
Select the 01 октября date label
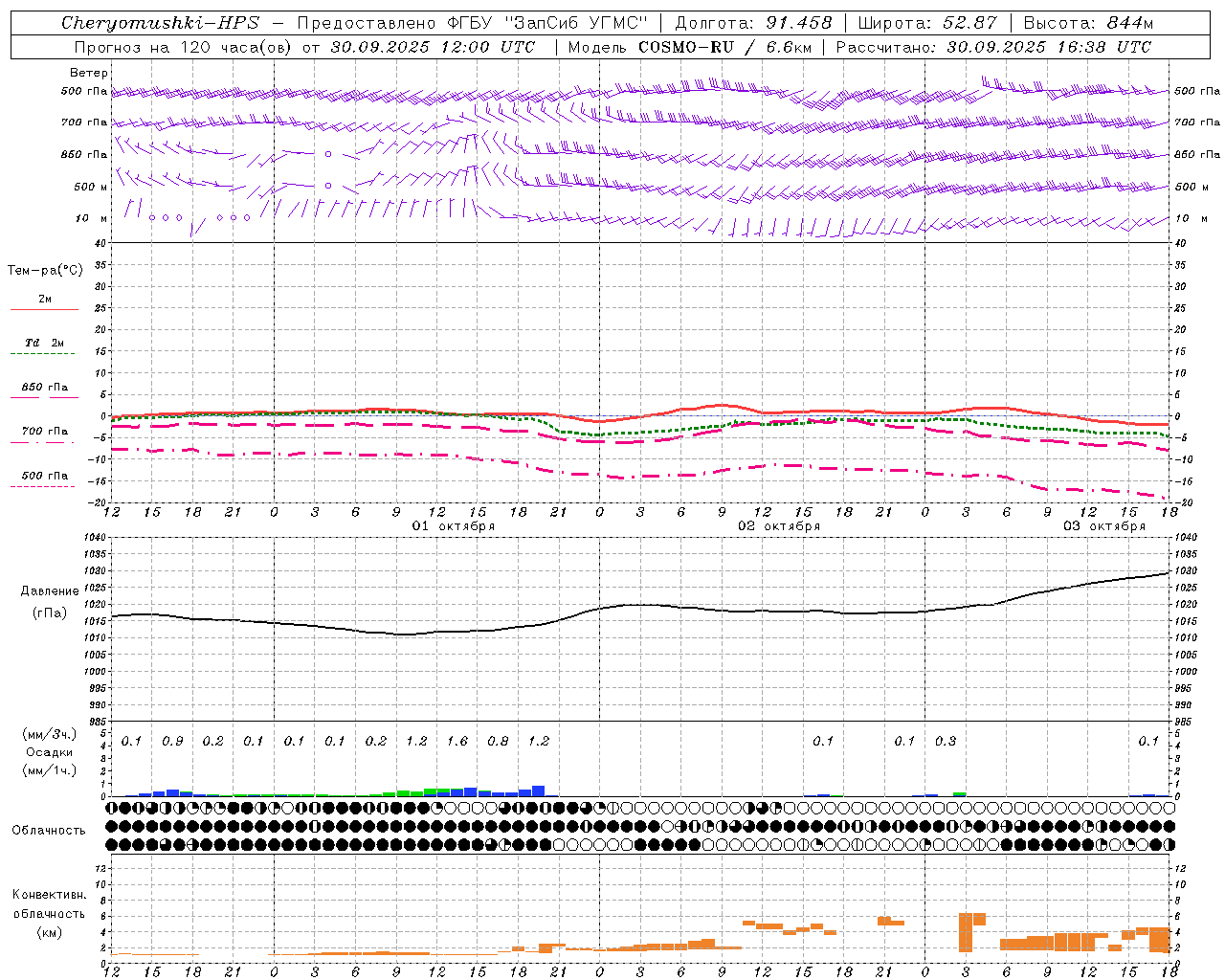point(454,526)
